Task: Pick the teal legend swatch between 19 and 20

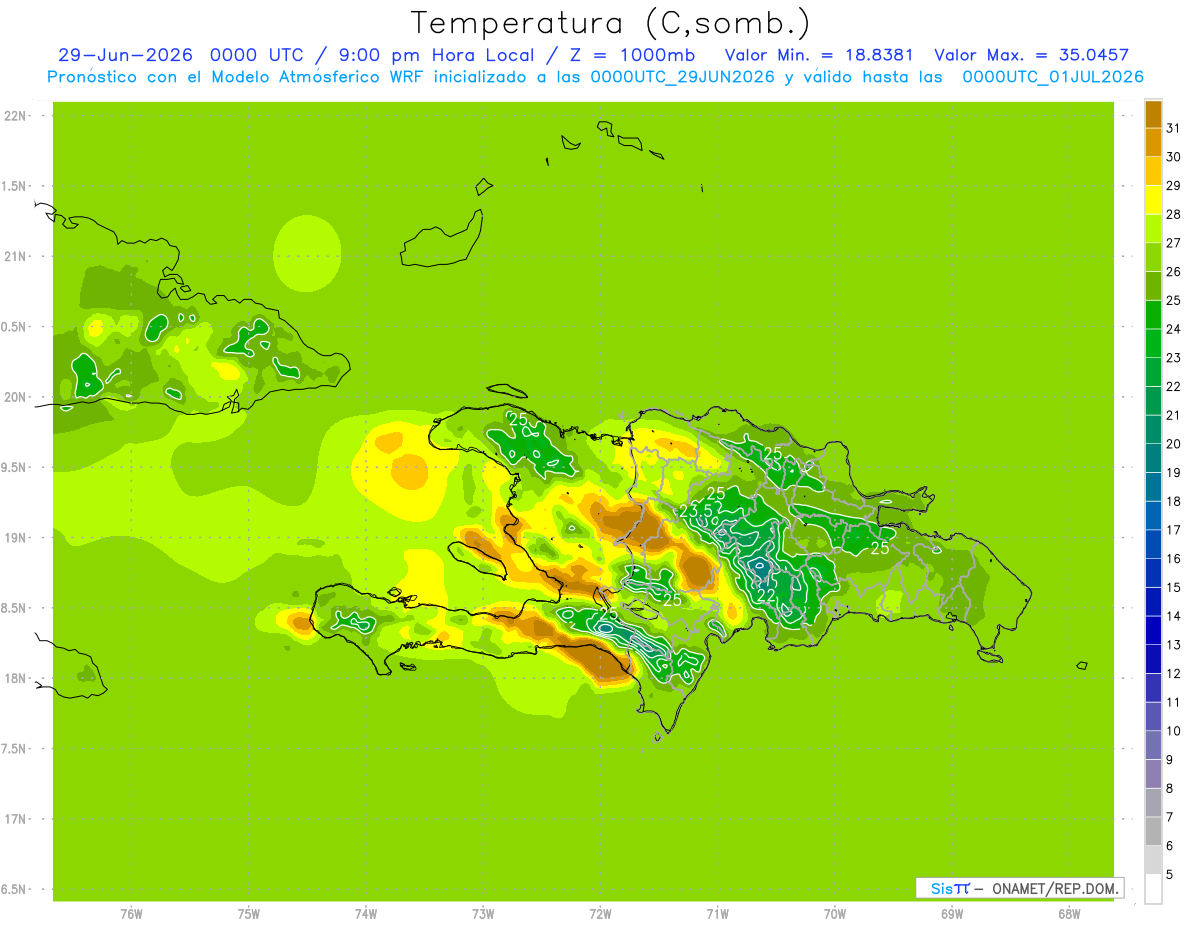Action: pos(1153,458)
